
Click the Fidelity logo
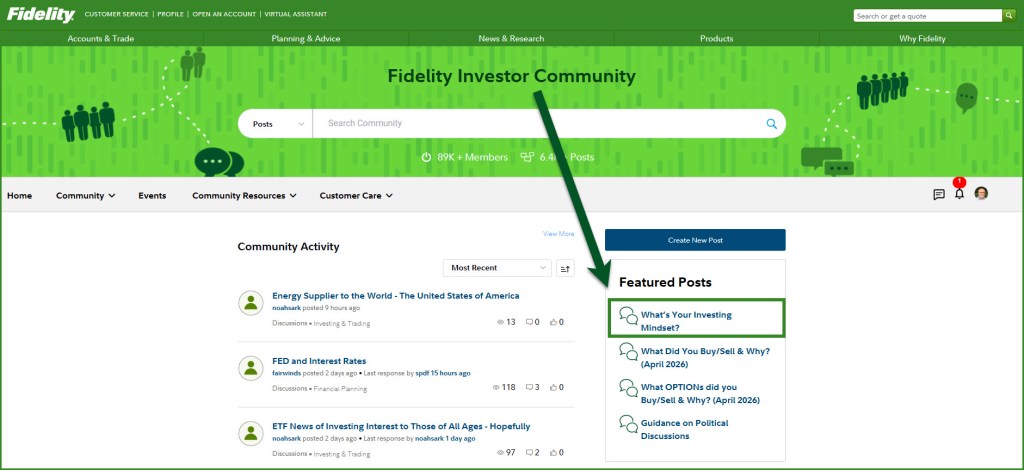(x=40, y=15)
